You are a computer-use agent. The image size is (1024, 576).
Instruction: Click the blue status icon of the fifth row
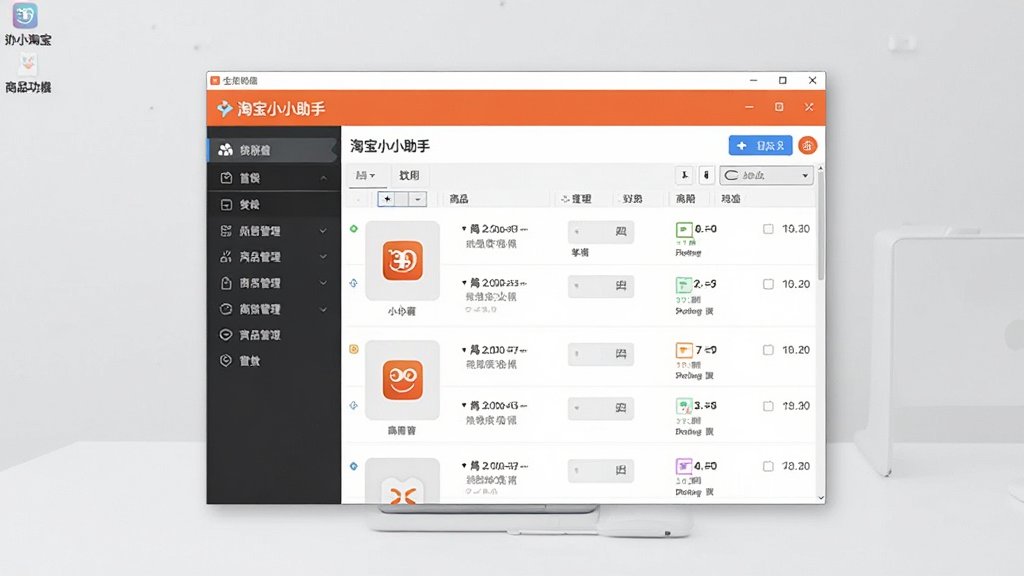click(x=353, y=466)
